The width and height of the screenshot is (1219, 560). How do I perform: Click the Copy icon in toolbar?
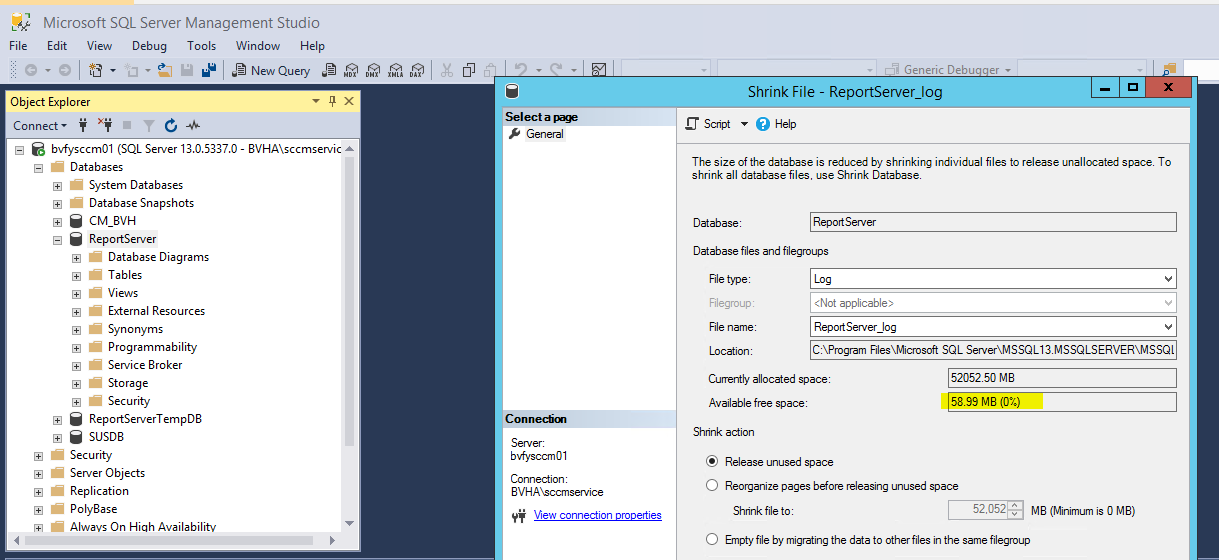tap(471, 70)
